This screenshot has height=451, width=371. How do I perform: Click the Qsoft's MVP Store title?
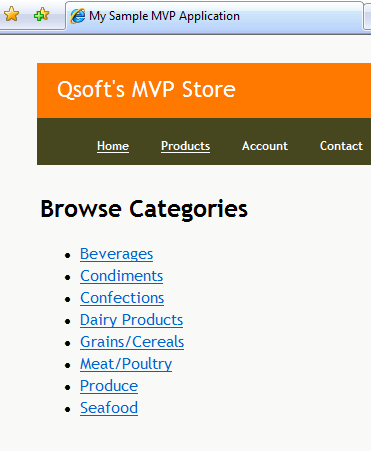tap(146, 89)
